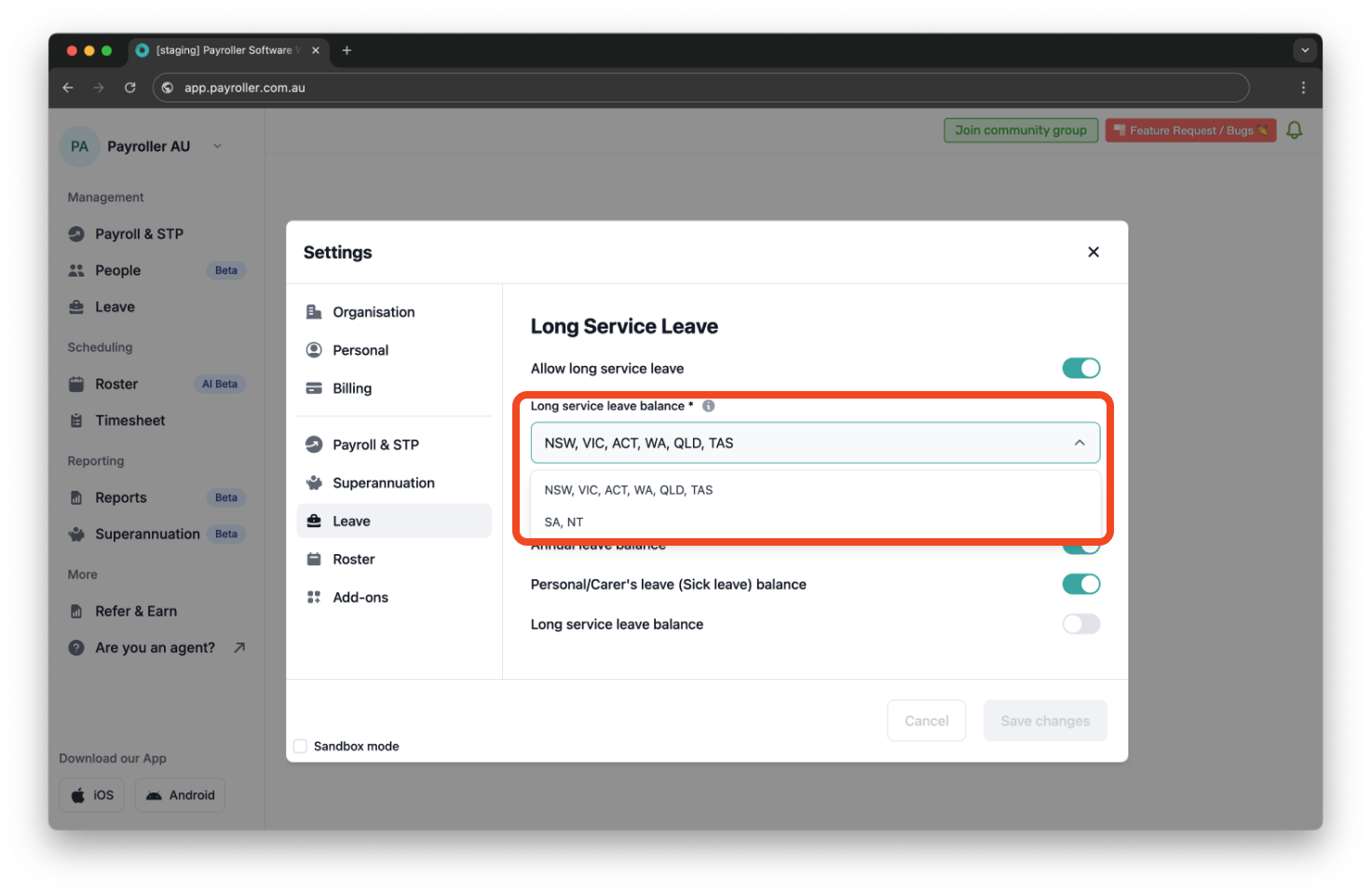1372x894 pixels.
Task: Click the info icon beside Long service leave balance
Action: point(708,406)
